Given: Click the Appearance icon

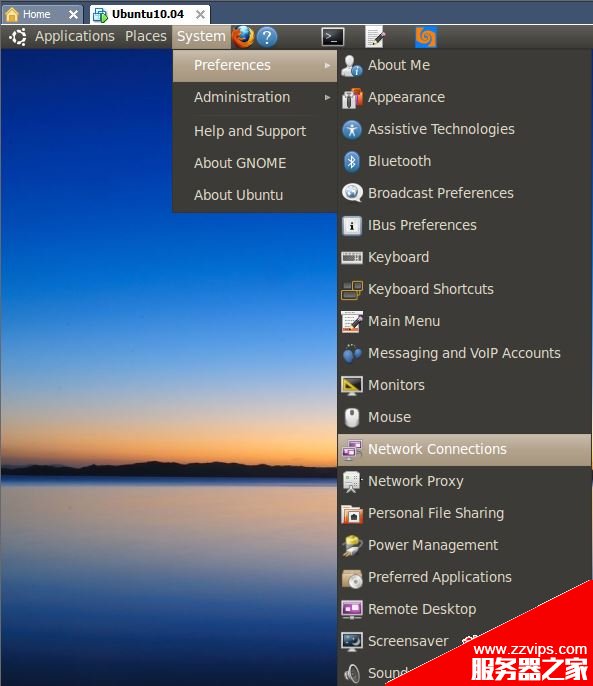Looking at the screenshot, I should tap(352, 98).
